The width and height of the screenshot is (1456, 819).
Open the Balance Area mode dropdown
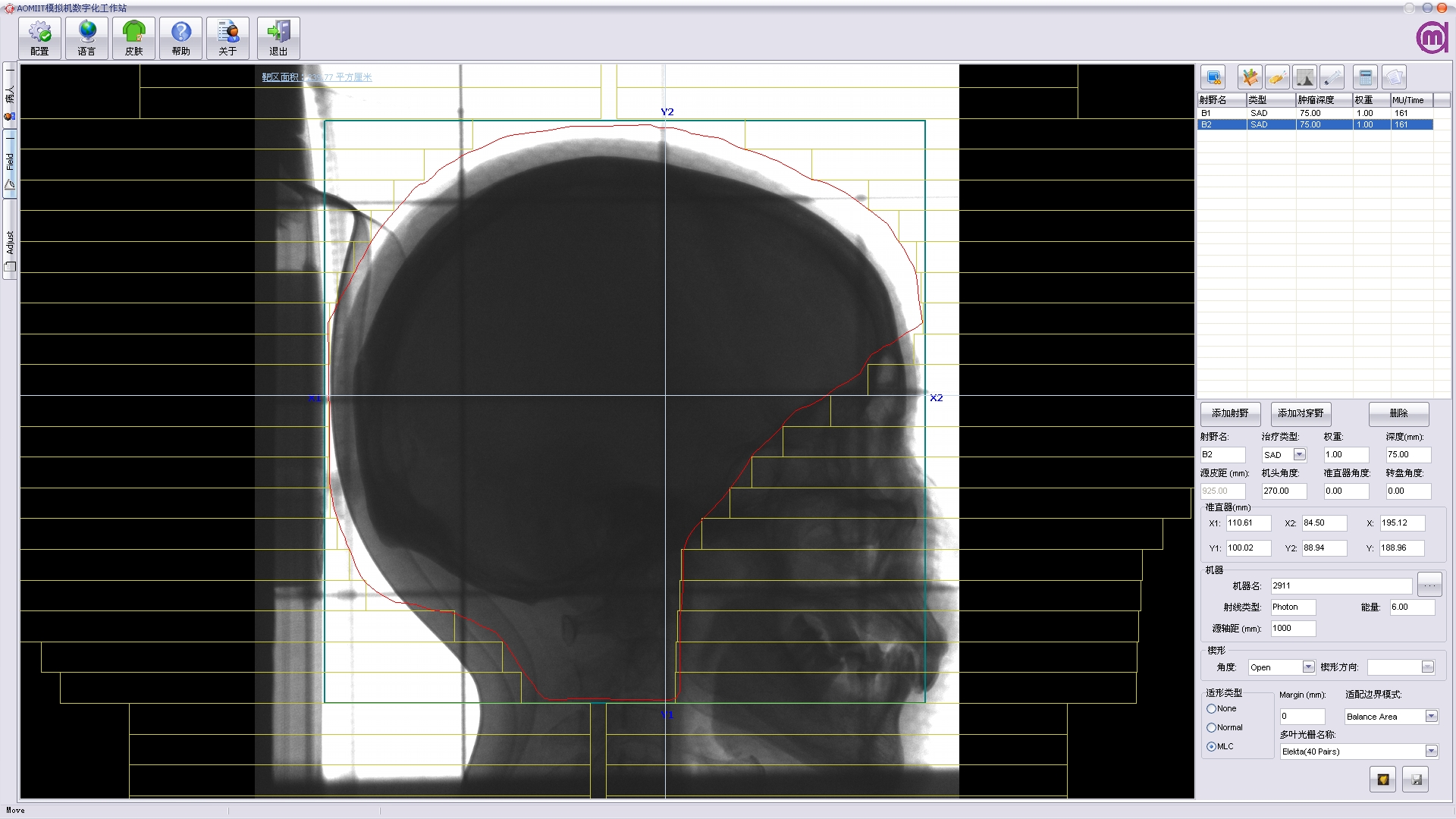click(1431, 717)
